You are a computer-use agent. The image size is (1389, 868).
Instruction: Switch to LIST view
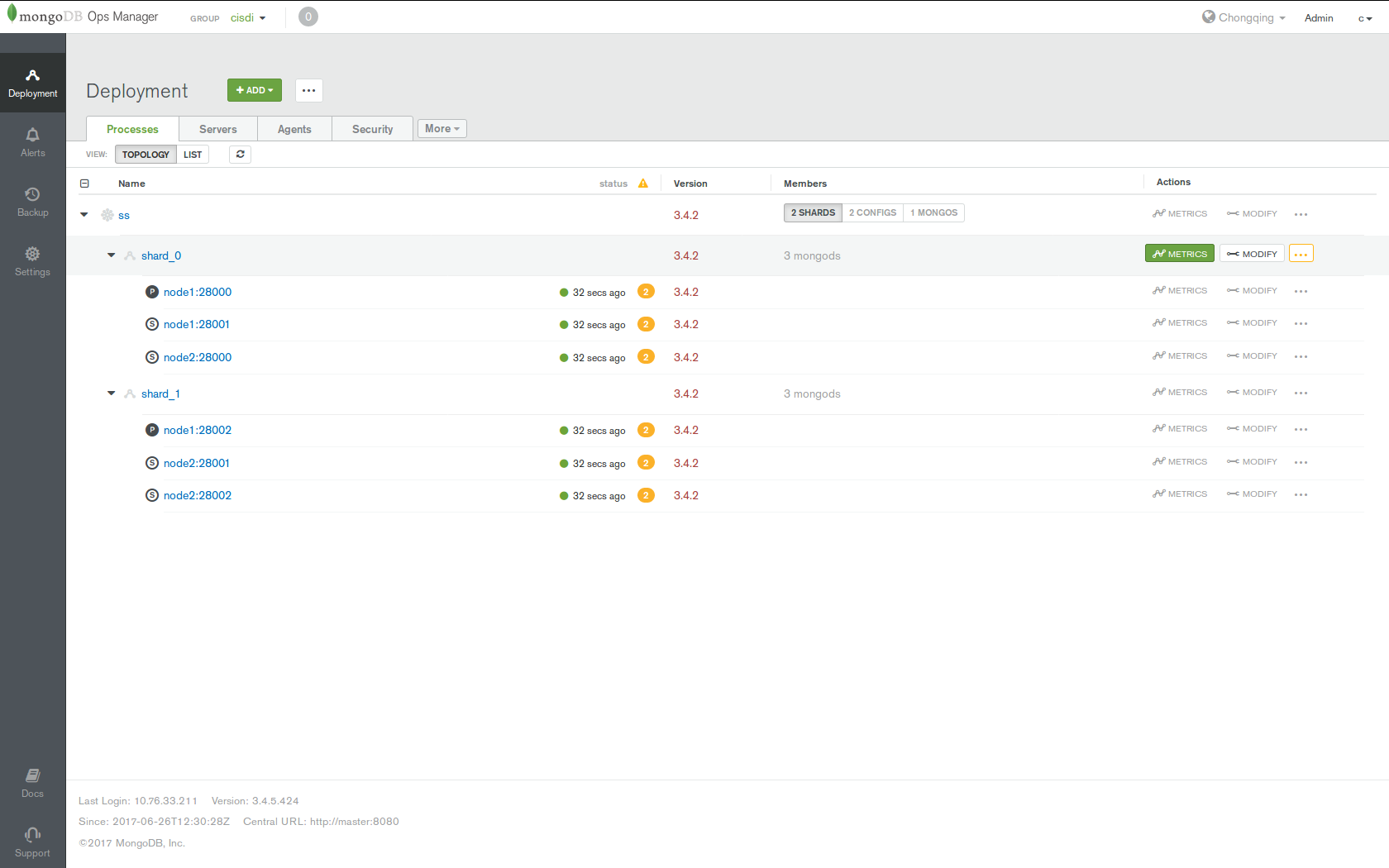click(193, 154)
